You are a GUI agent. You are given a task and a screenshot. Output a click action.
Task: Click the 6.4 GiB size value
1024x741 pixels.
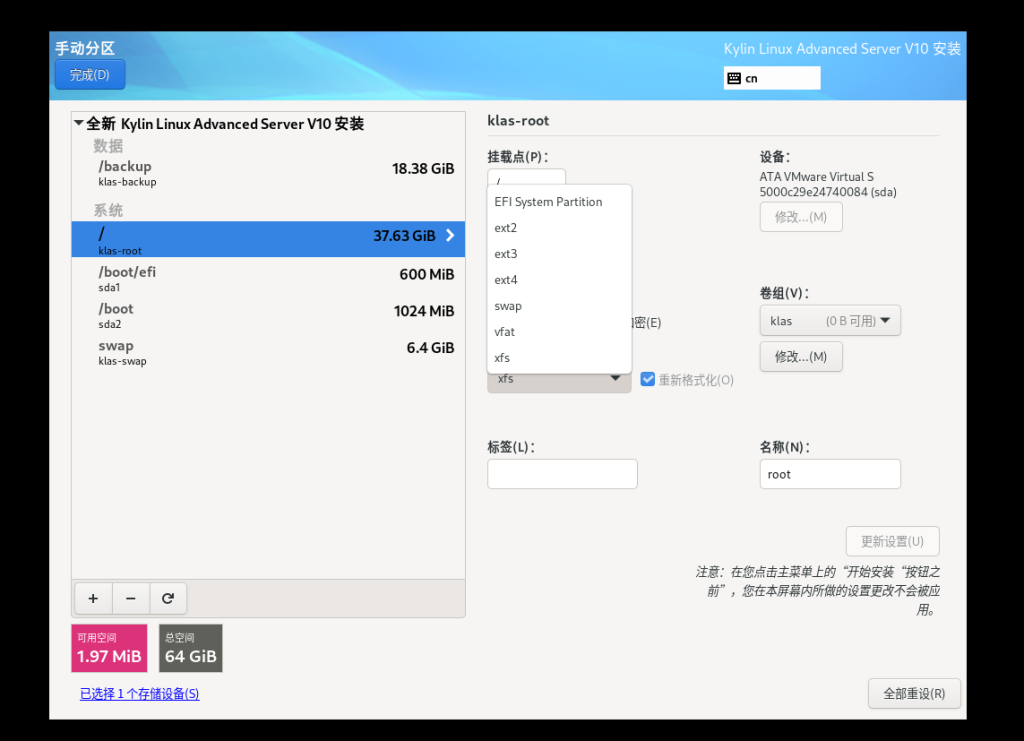point(430,348)
